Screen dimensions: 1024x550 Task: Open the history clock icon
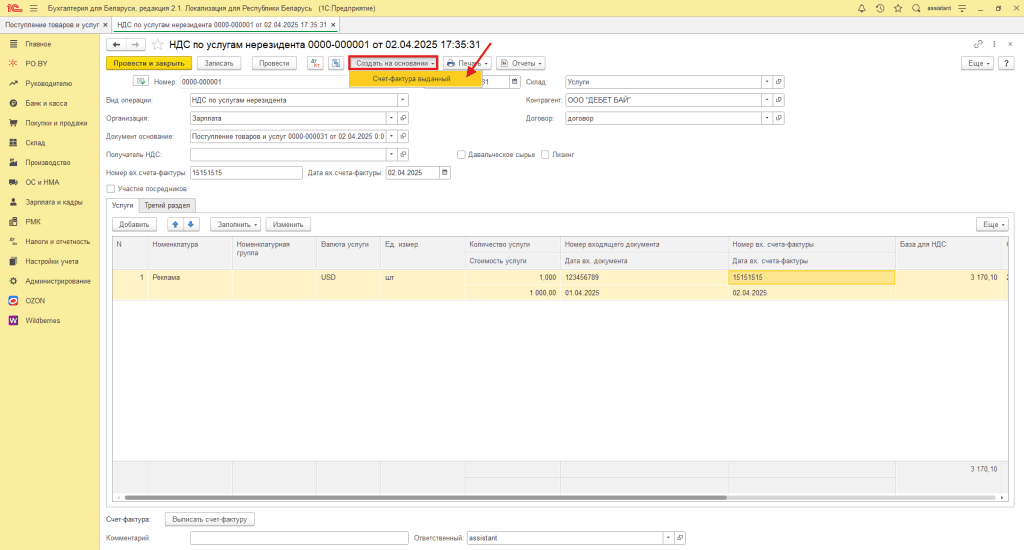pos(880,8)
